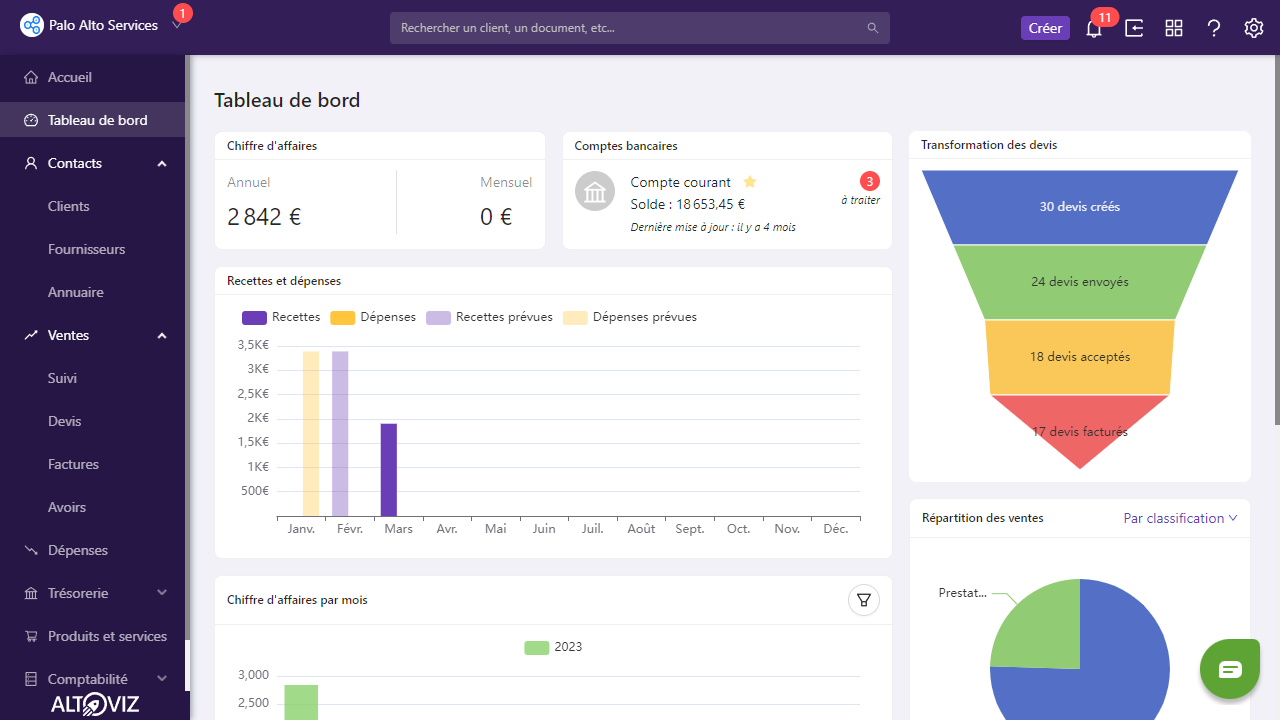1280x720 pixels.
Task: Open the company switcher chevron
Action: (x=176, y=26)
